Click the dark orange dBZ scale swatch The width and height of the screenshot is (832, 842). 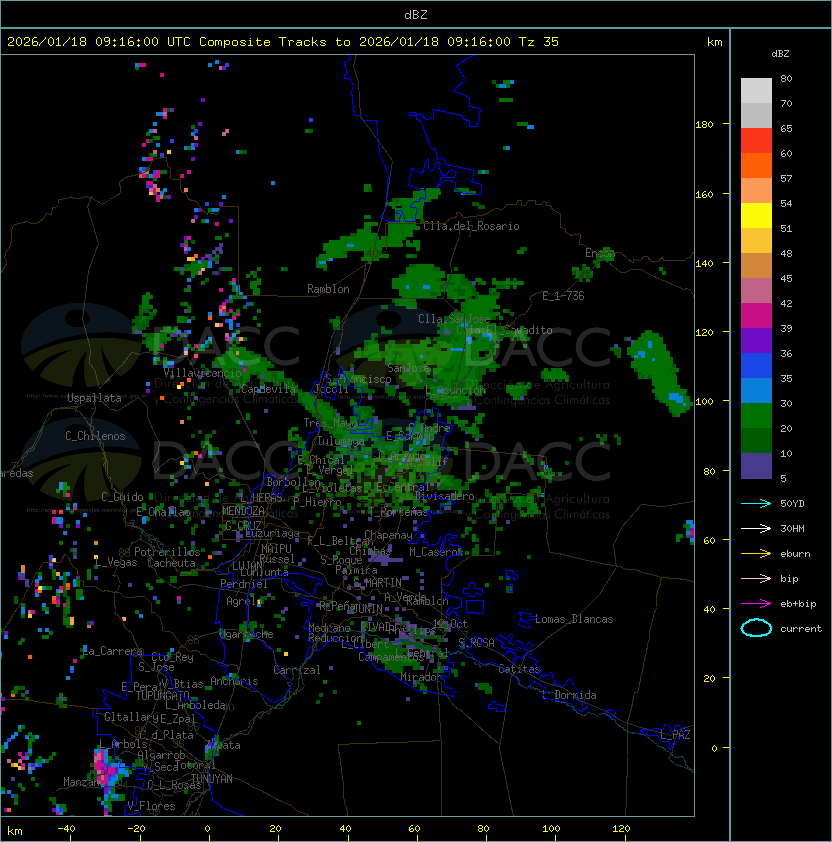756,165
